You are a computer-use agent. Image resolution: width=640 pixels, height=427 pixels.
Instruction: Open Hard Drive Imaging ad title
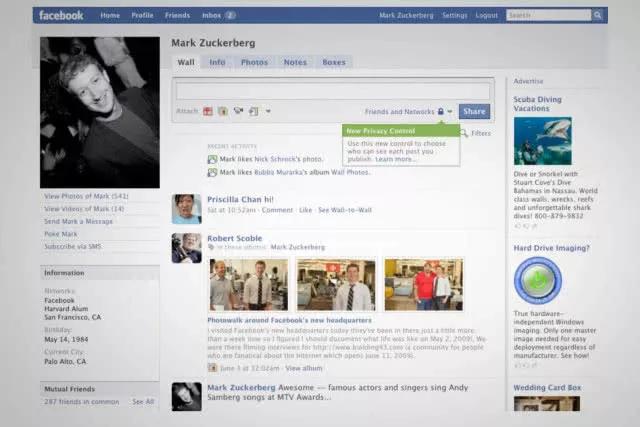click(x=551, y=248)
